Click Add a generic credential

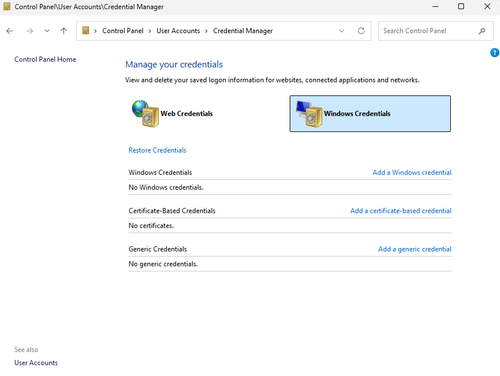[x=415, y=249]
